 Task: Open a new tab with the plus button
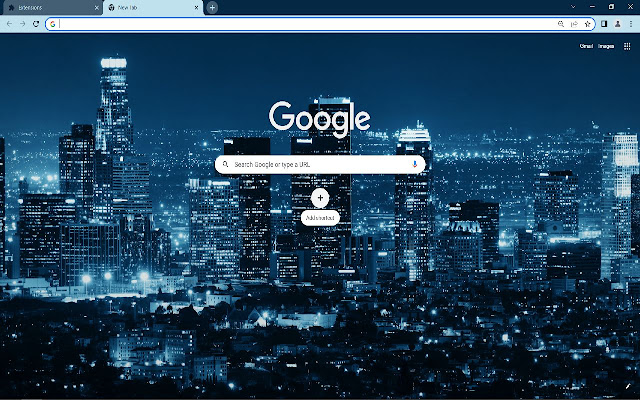pos(212,7)
